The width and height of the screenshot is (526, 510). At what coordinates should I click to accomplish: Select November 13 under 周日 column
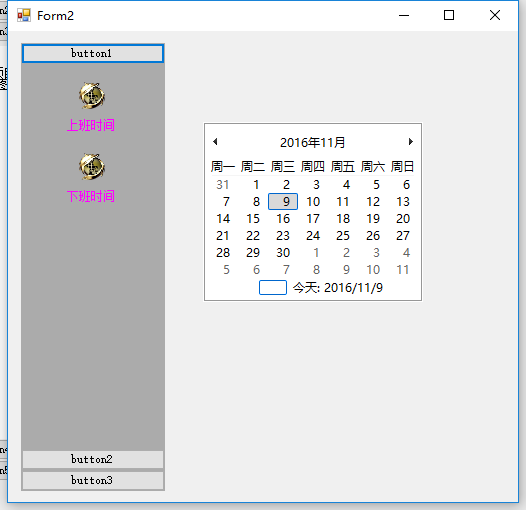(403, 202)
